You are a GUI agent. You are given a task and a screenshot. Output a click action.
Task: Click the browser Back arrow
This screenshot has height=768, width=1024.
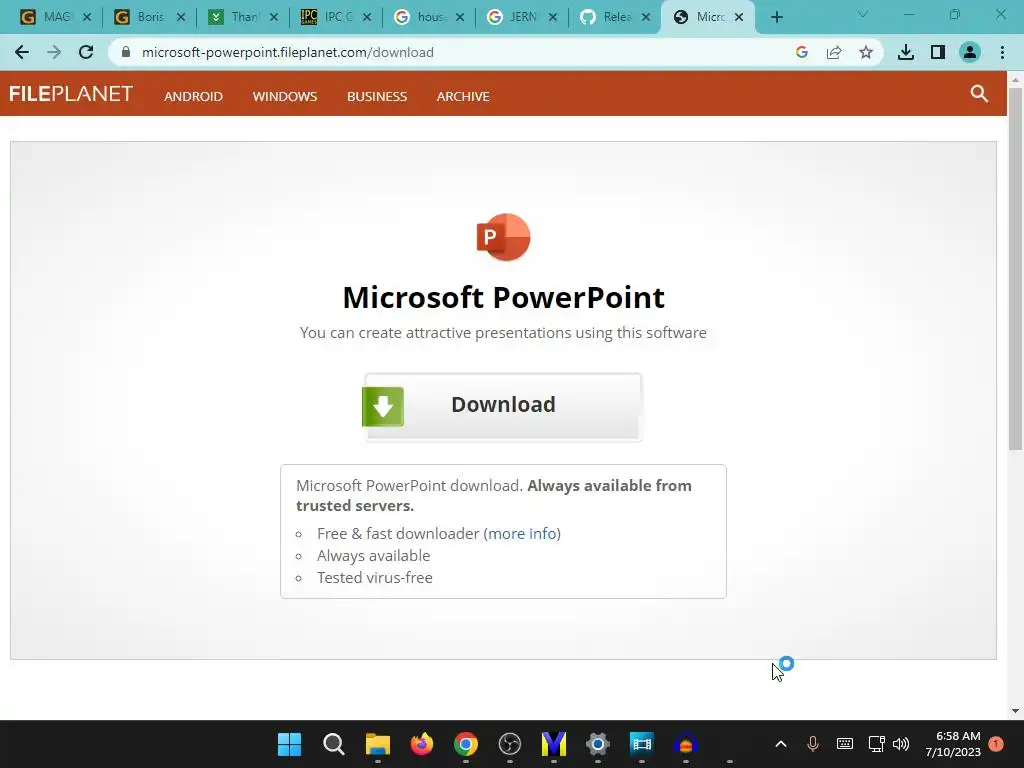tap(22, 52)
